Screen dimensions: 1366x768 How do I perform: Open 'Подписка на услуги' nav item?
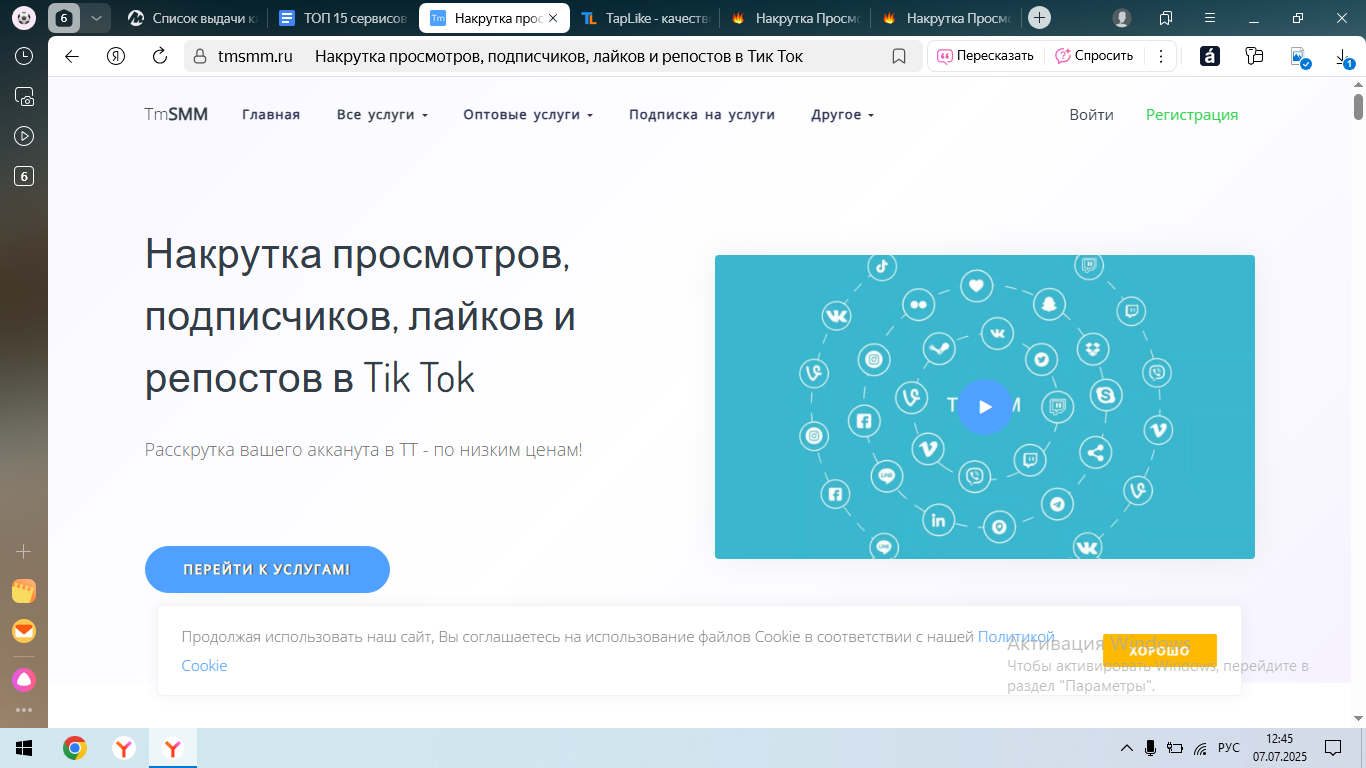point(702,115)
